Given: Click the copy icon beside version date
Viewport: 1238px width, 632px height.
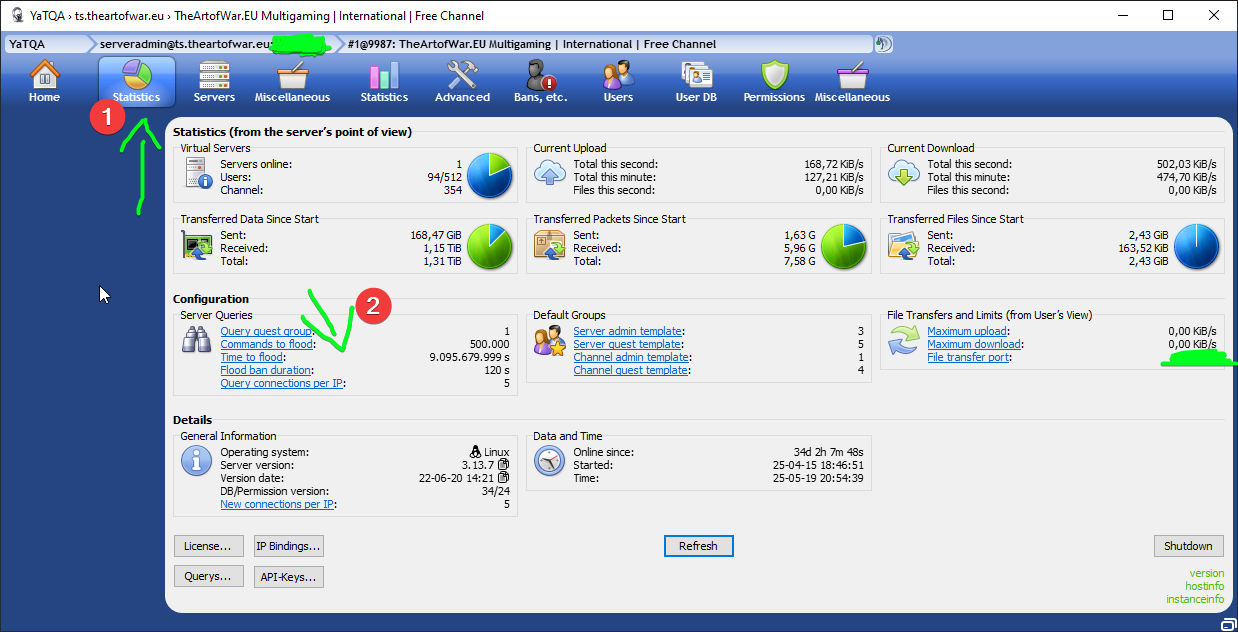Looking at the screenshot, I should click(x=504, y=478).
